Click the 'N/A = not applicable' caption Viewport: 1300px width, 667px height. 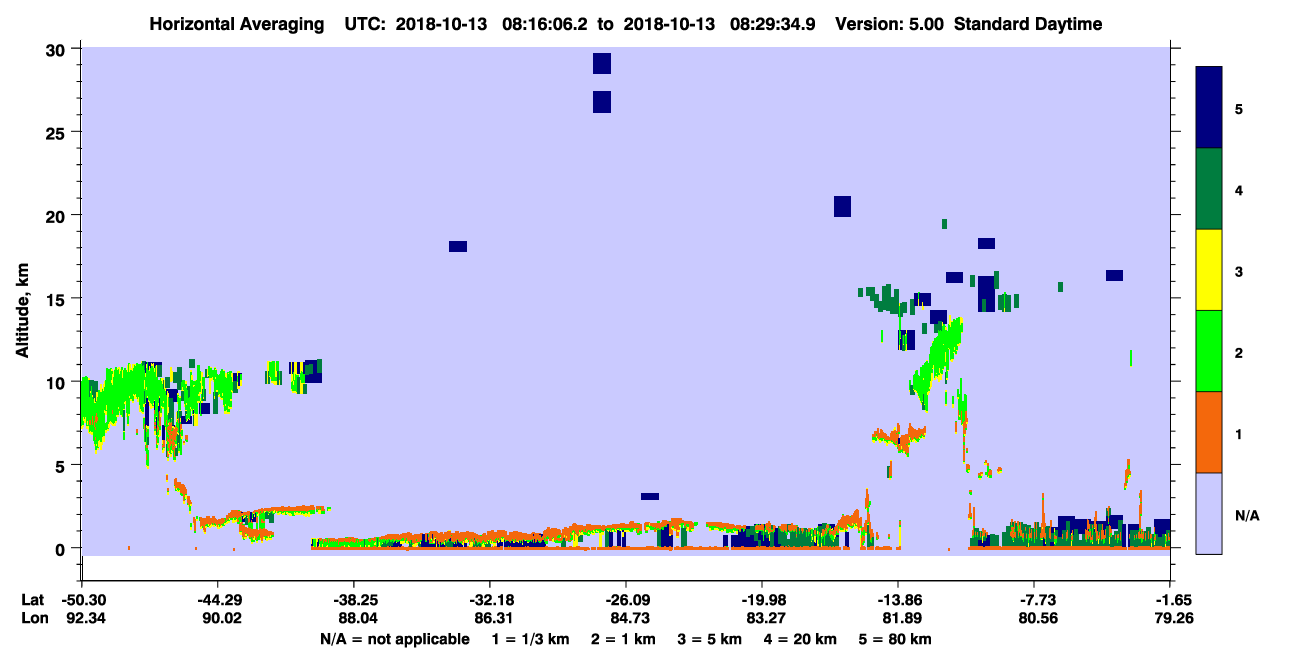point(395,639)
